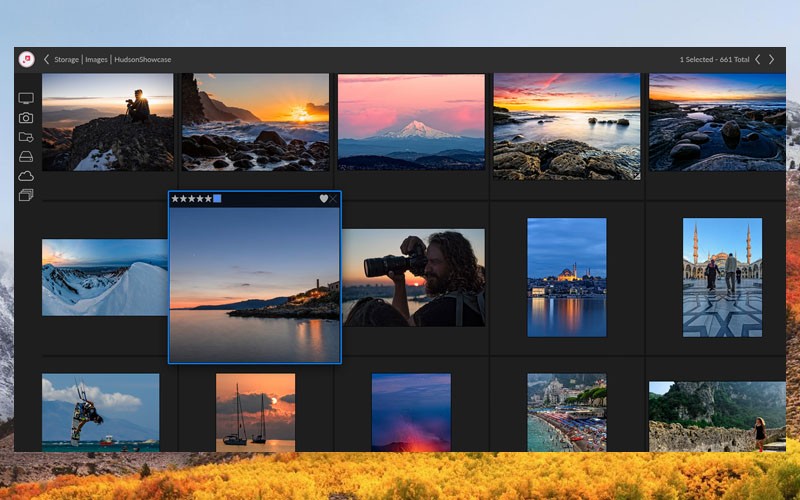Select the photographer silhouette on rock thumbnail
Image resolution: width=800 pixels, height=500 pixels.
pos(108,122)
